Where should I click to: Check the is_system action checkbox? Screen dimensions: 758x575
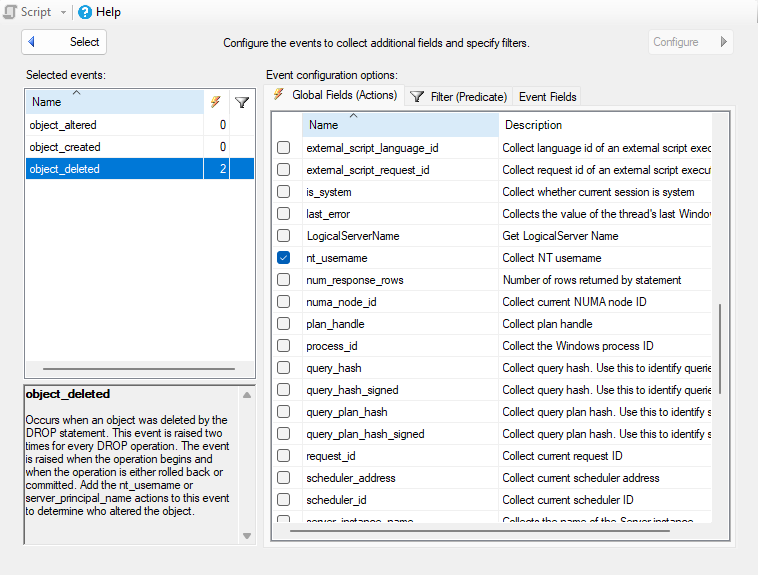pos(284,192)
